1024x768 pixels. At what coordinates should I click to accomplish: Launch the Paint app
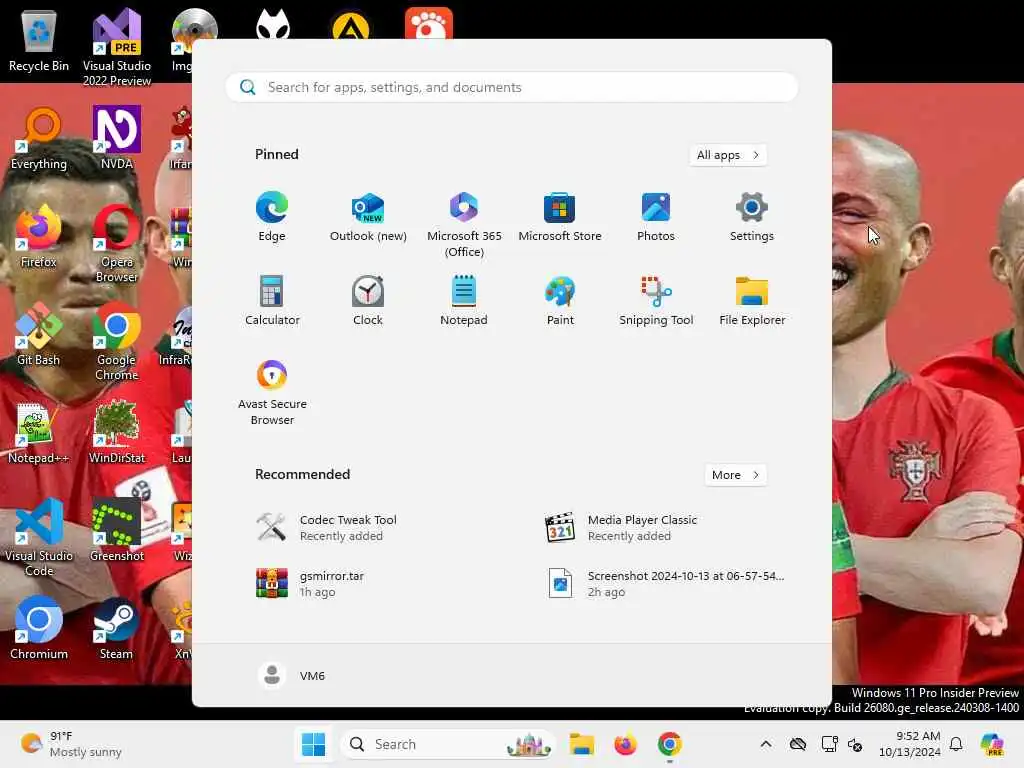tap(560, 300)
